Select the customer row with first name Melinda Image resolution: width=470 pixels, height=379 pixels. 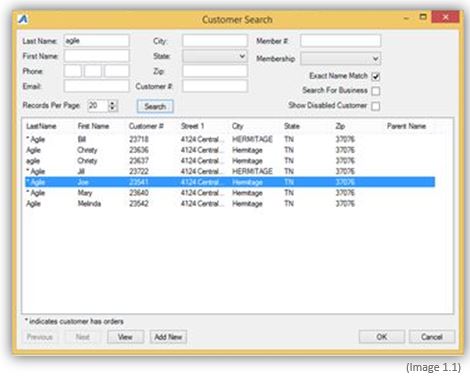coord(230,203)
